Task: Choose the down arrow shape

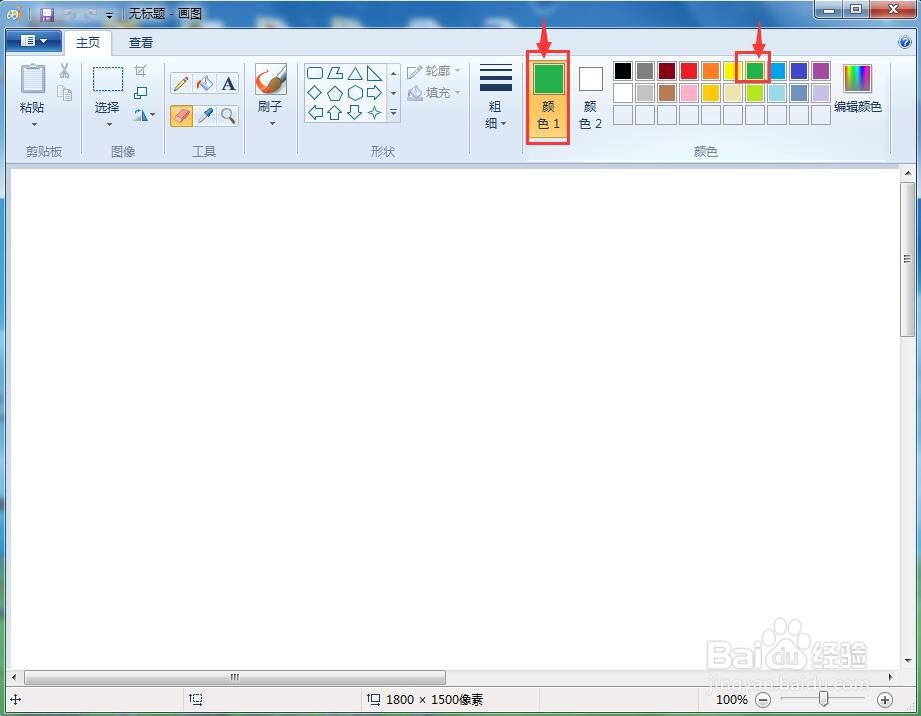Action: click(355, 112)
